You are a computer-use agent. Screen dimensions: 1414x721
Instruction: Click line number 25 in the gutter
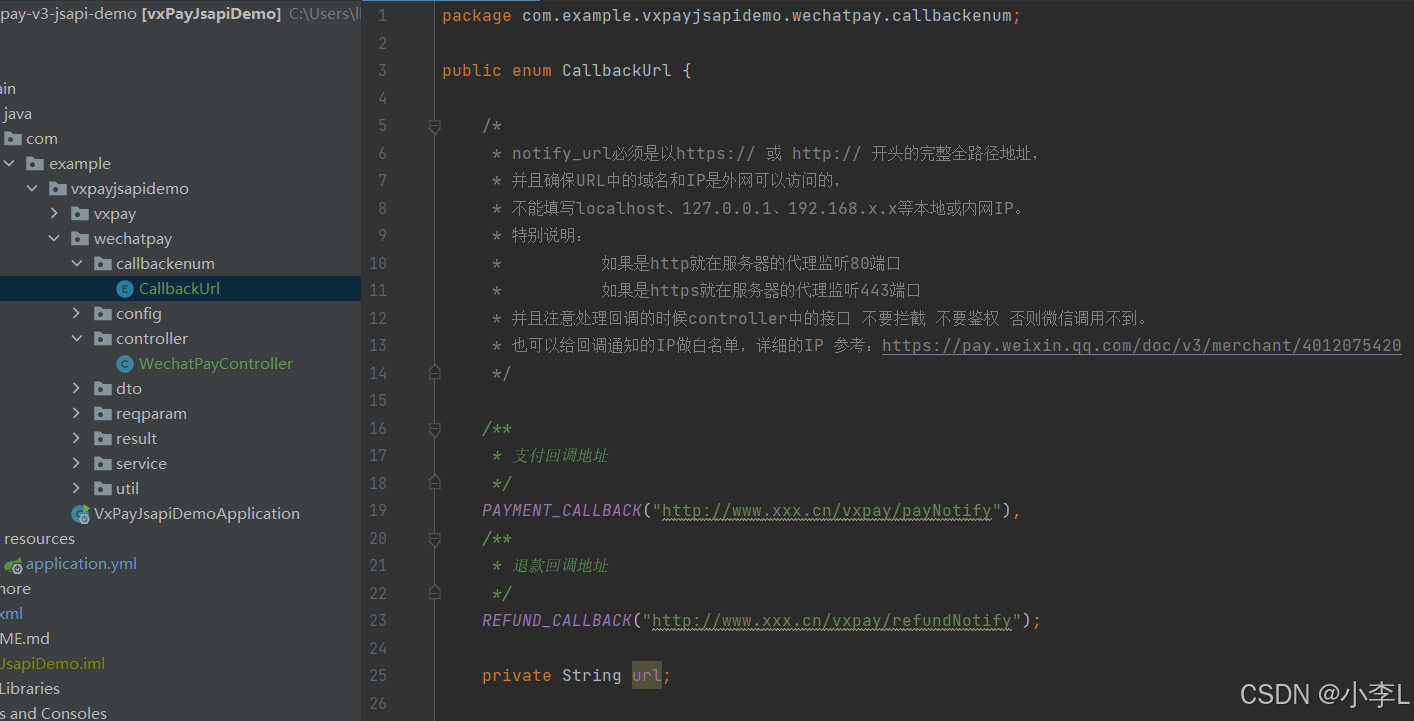378,675
